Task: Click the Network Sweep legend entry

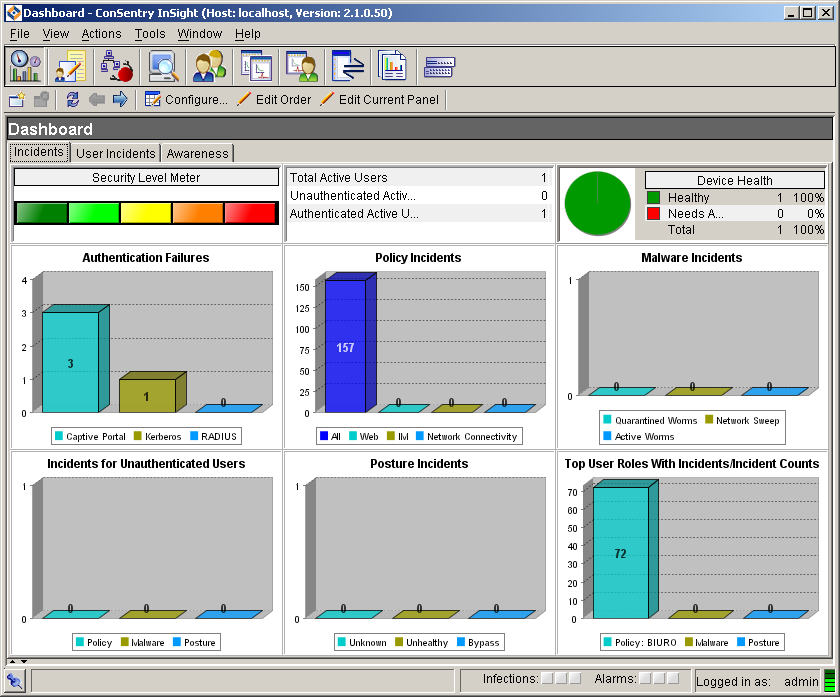Action: coord(742,420)
